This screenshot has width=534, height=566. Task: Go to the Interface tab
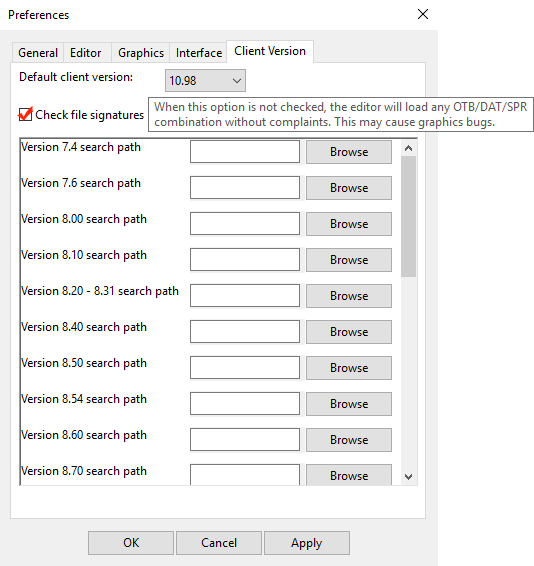199,53
